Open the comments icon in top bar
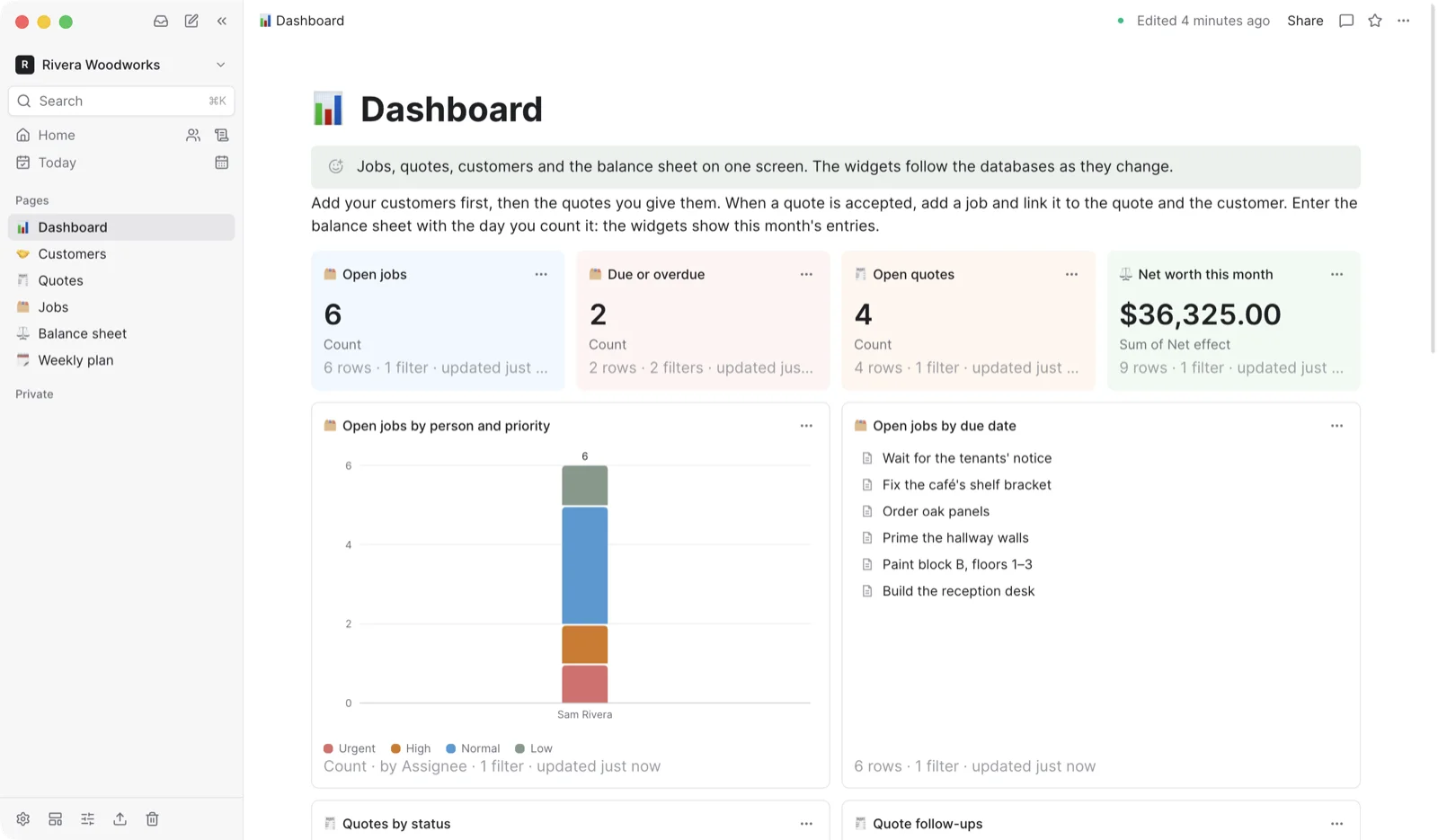Screen dimensions: 1438x840 point(1346,21)
